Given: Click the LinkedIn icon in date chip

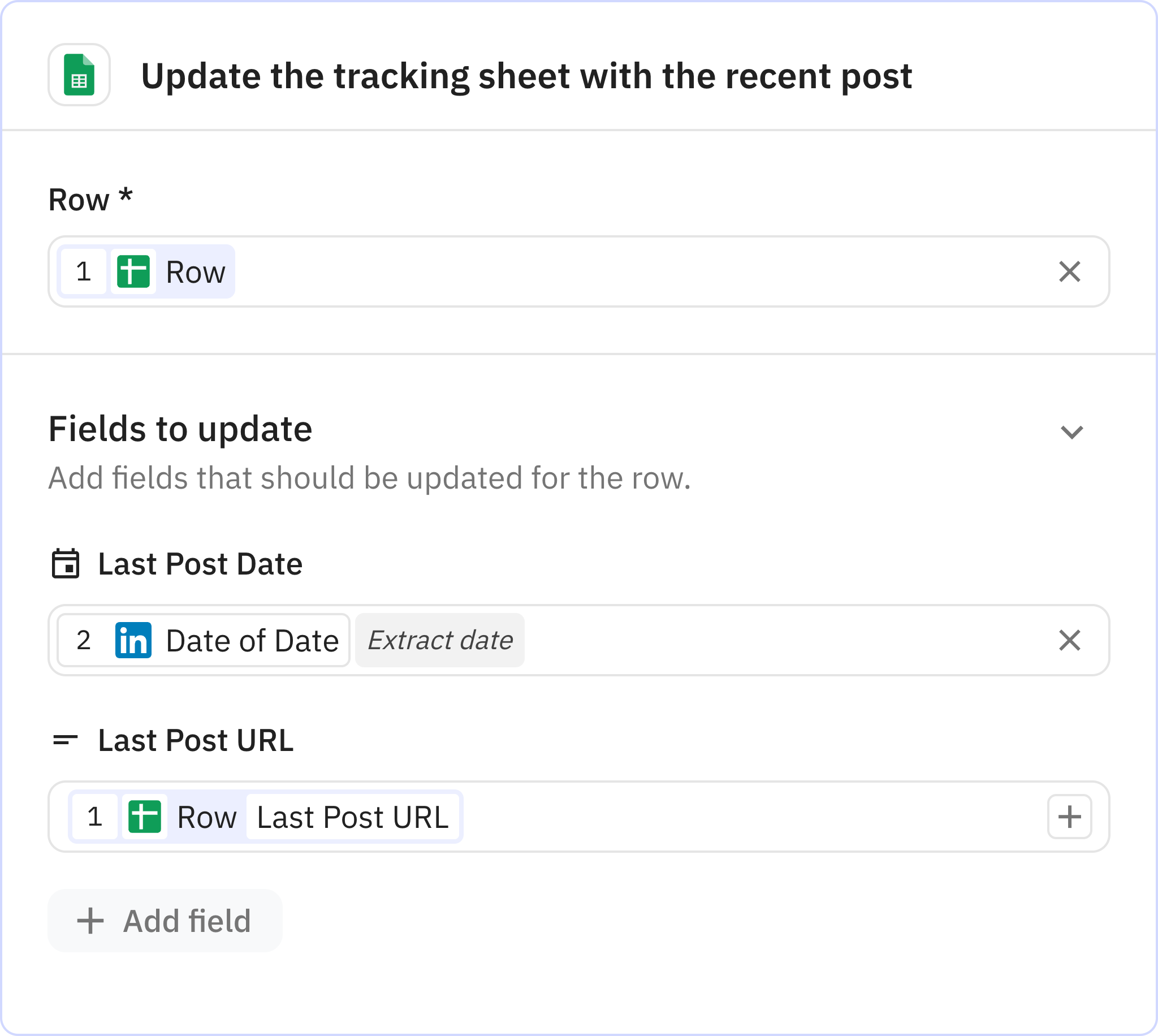Looking at the screenshot, I should [x=133, y=640].
